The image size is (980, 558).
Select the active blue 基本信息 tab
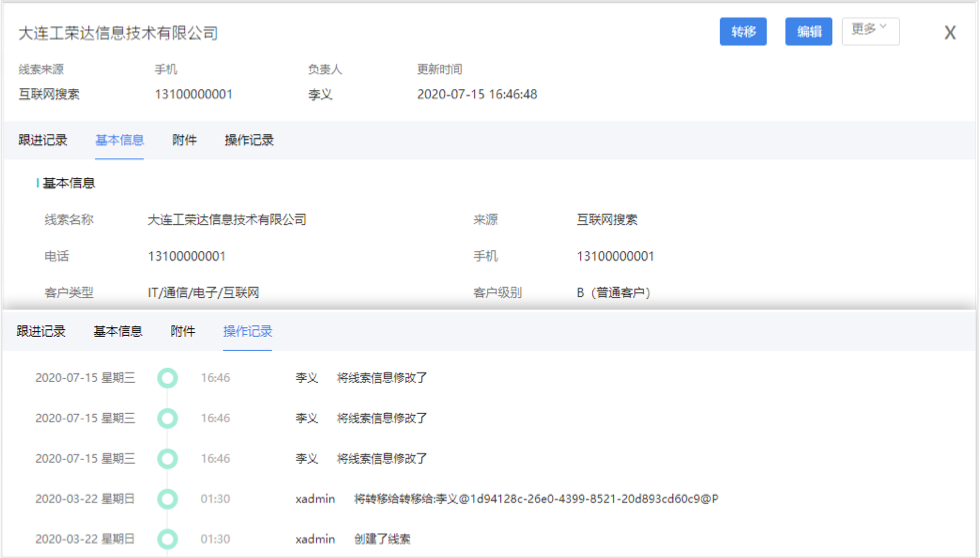(x=119, y=140)
